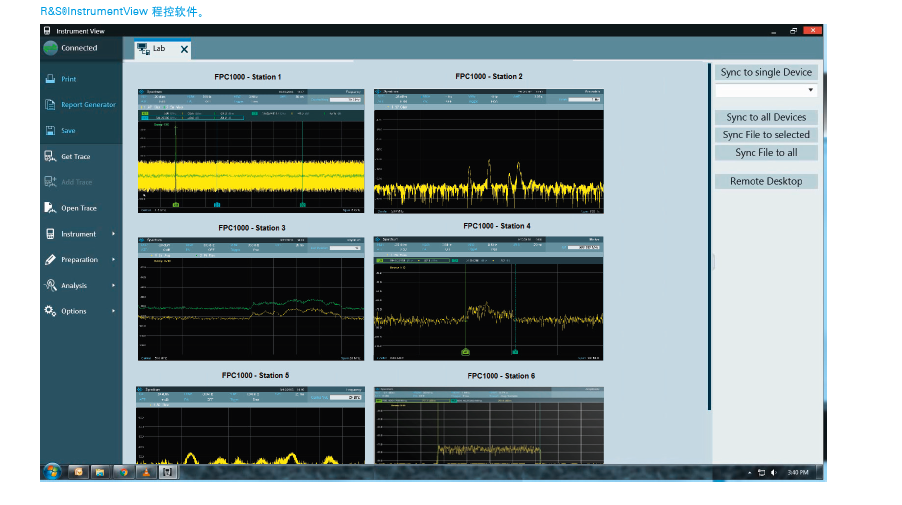Viewport: 902px width, 505px height.
Task: Open the Windows Start orb
Action: coord(52,472)
